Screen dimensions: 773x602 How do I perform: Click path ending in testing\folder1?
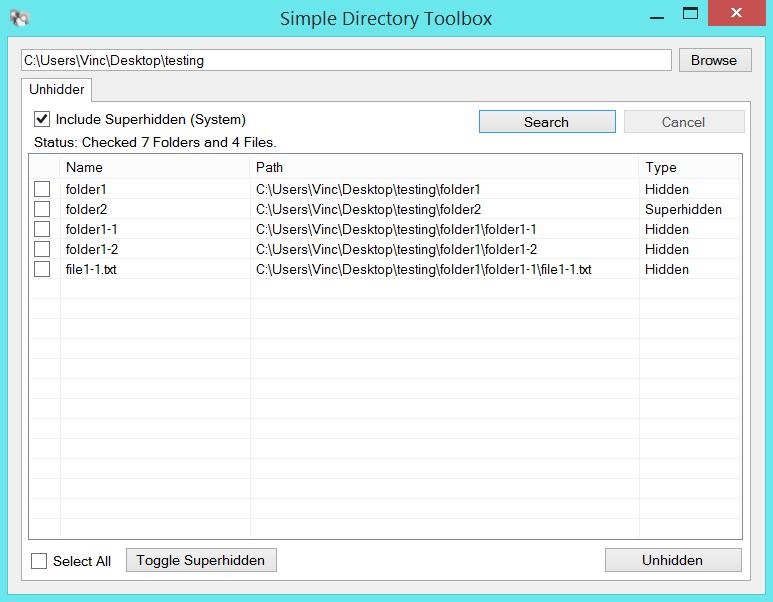click(x=368, y=189)
